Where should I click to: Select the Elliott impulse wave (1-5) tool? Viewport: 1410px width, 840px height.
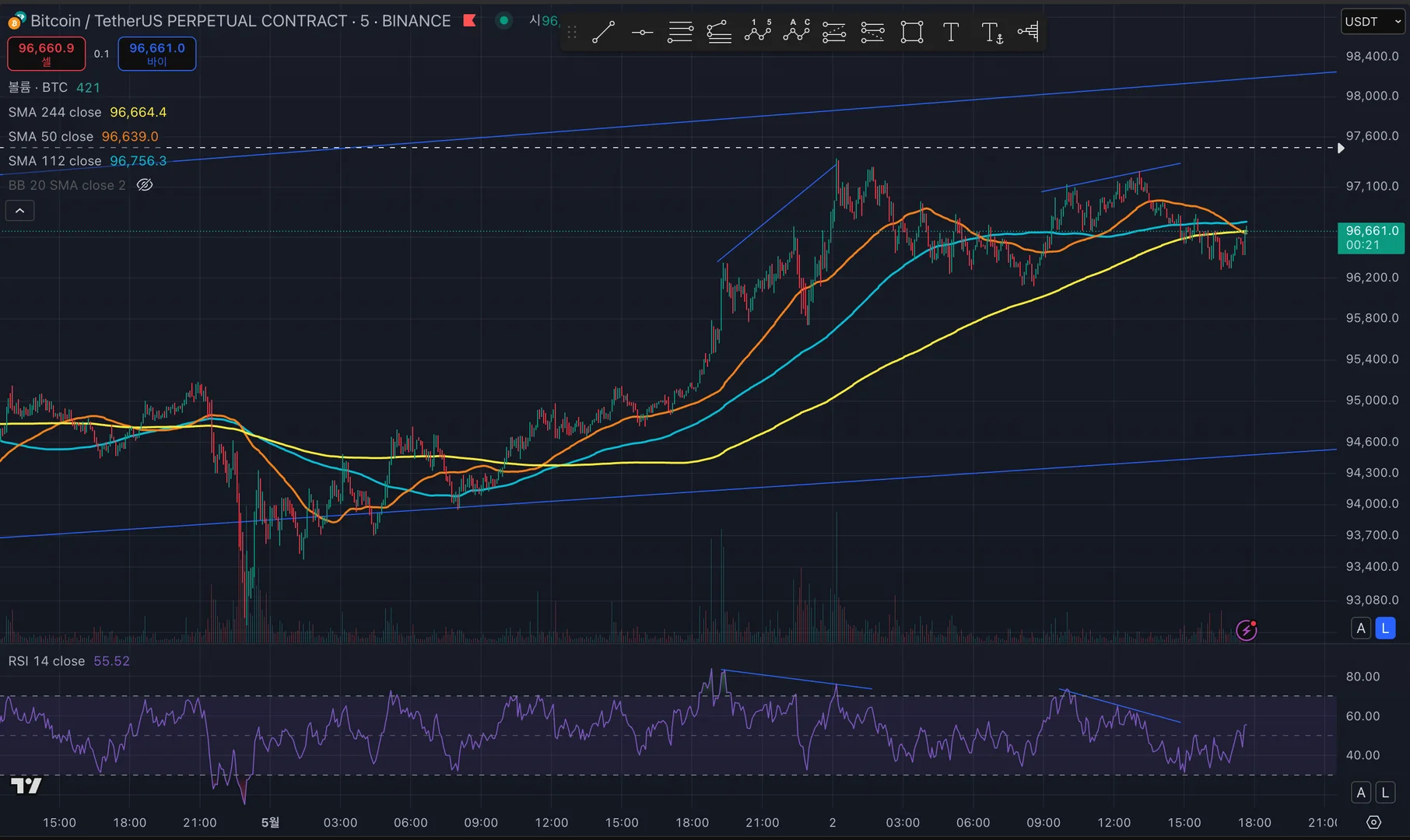coord(757,32)
